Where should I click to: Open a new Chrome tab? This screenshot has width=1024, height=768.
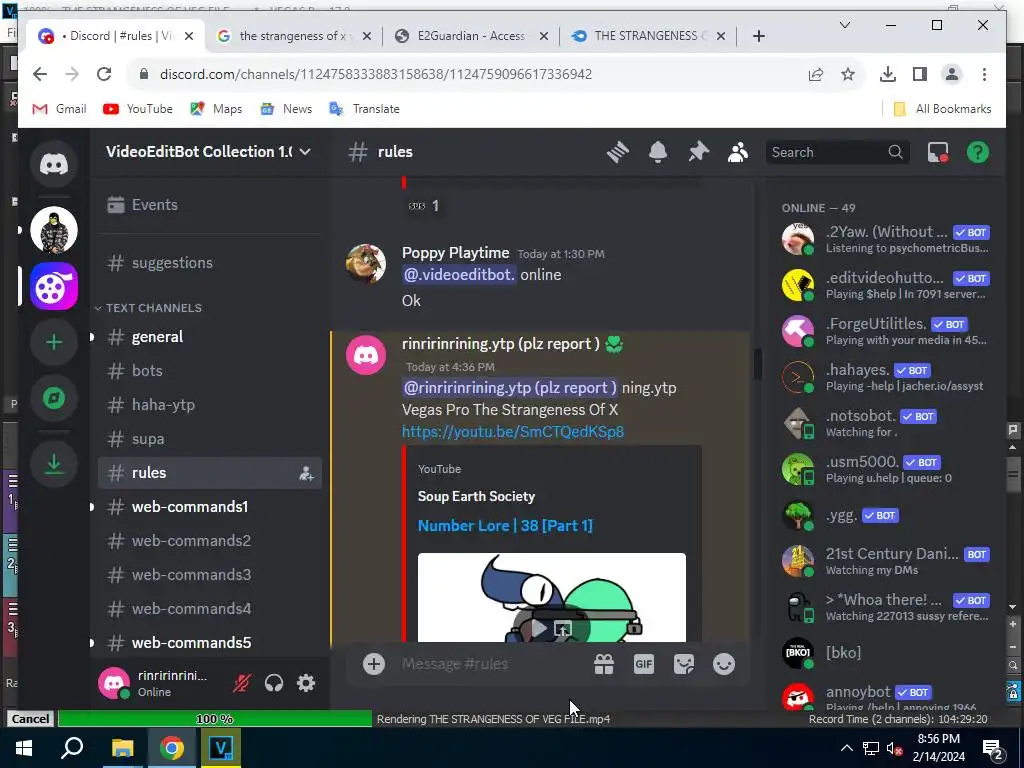coord(758,36)
